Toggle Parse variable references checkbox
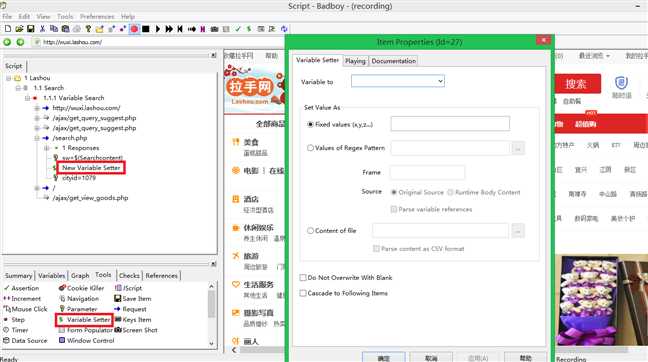The image size is (648, 362). tap(394, 210)
